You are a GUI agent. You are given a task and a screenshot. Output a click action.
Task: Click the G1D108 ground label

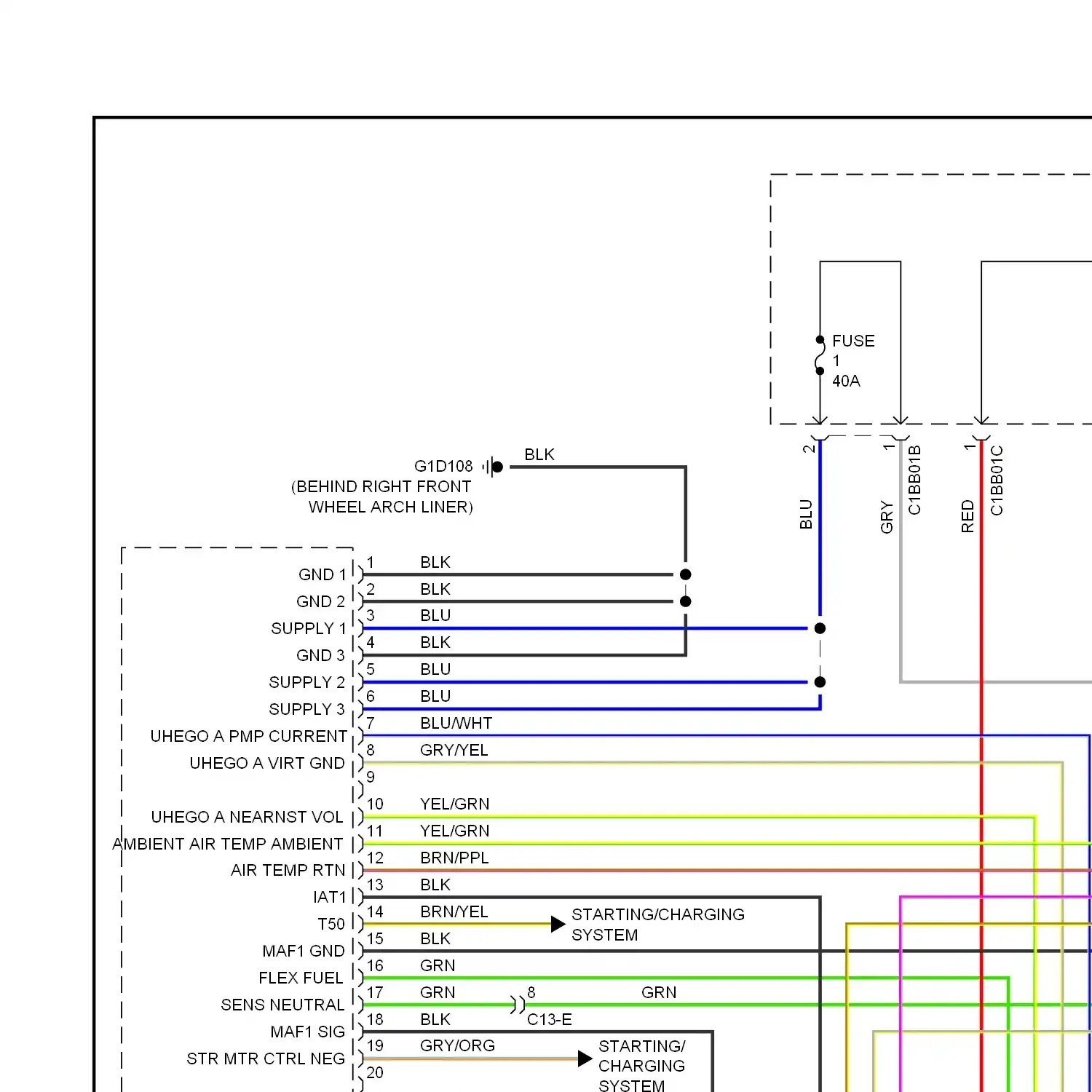[443, 466]
